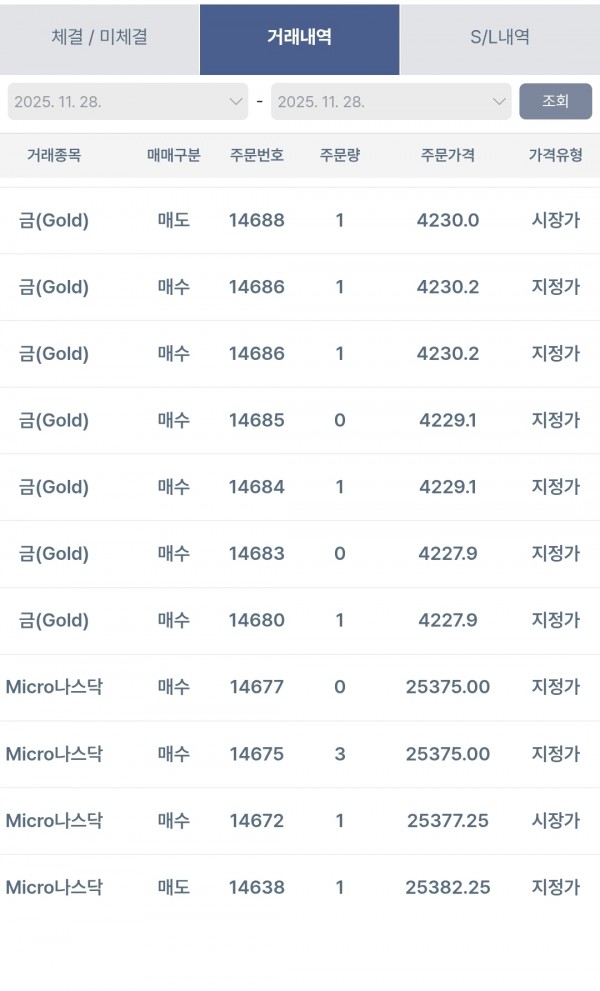Open the S/L내역 tab

[500, 37]
